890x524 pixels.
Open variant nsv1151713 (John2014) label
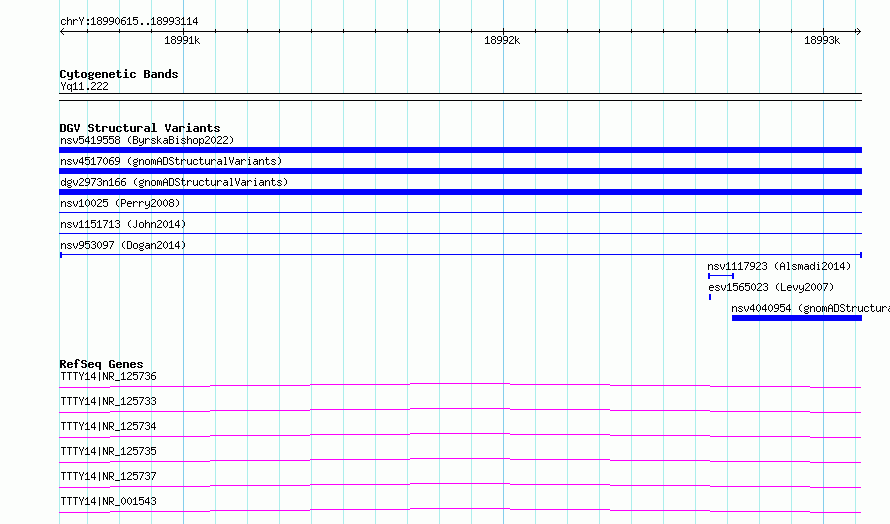click(123, 224)
